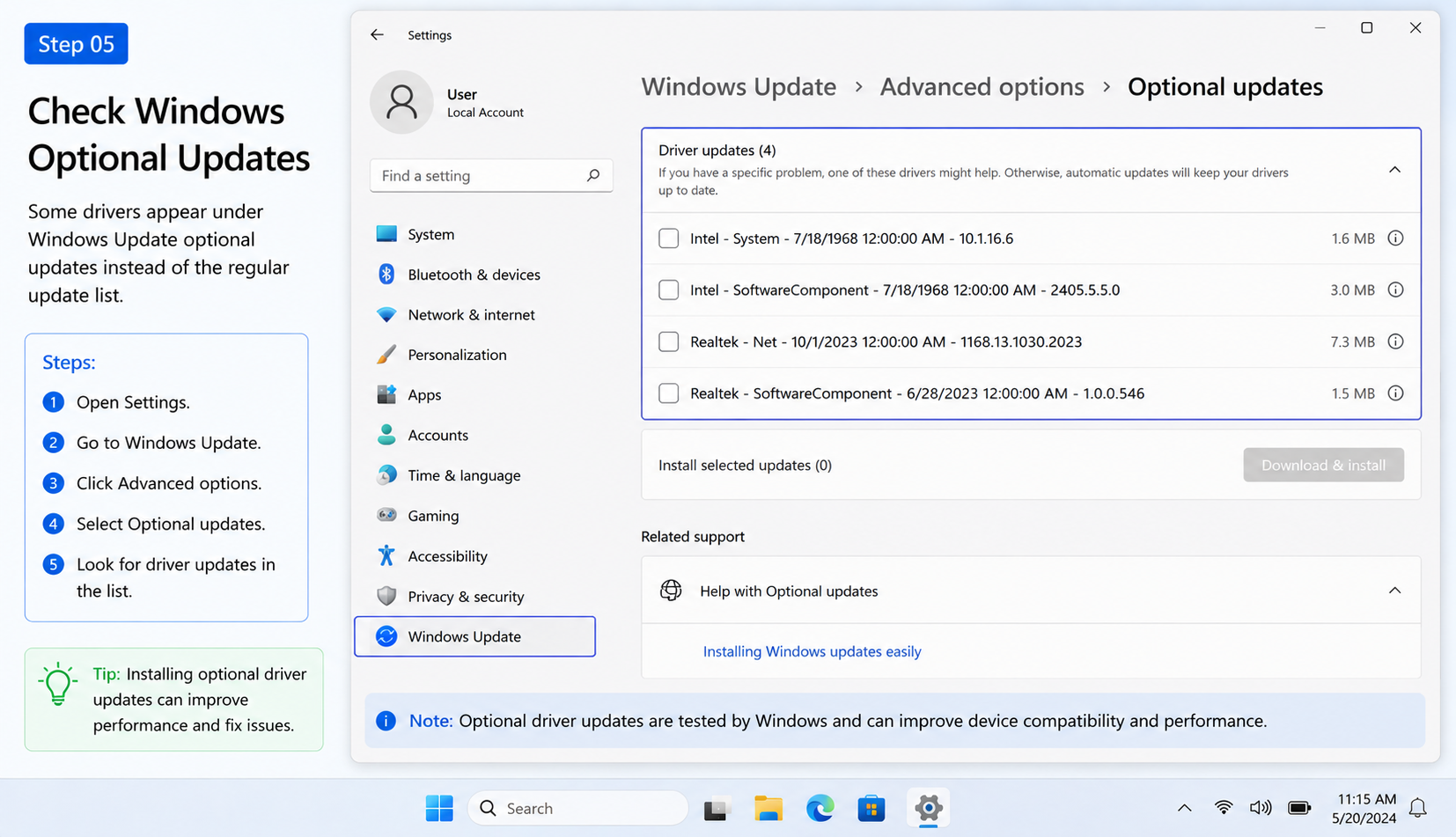Go to Windows Update breadcrumb

click(x=739, y=86)
